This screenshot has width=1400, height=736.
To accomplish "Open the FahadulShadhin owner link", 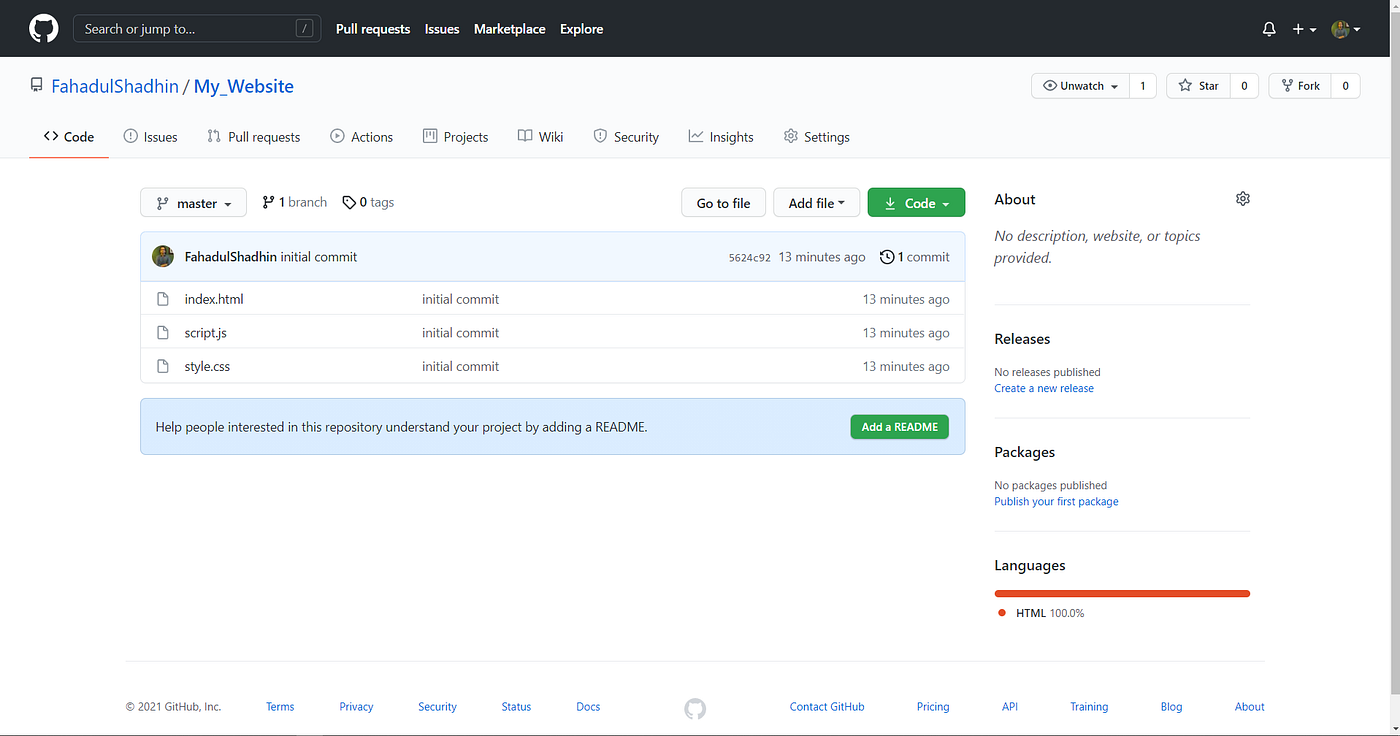I will [115, 86].
